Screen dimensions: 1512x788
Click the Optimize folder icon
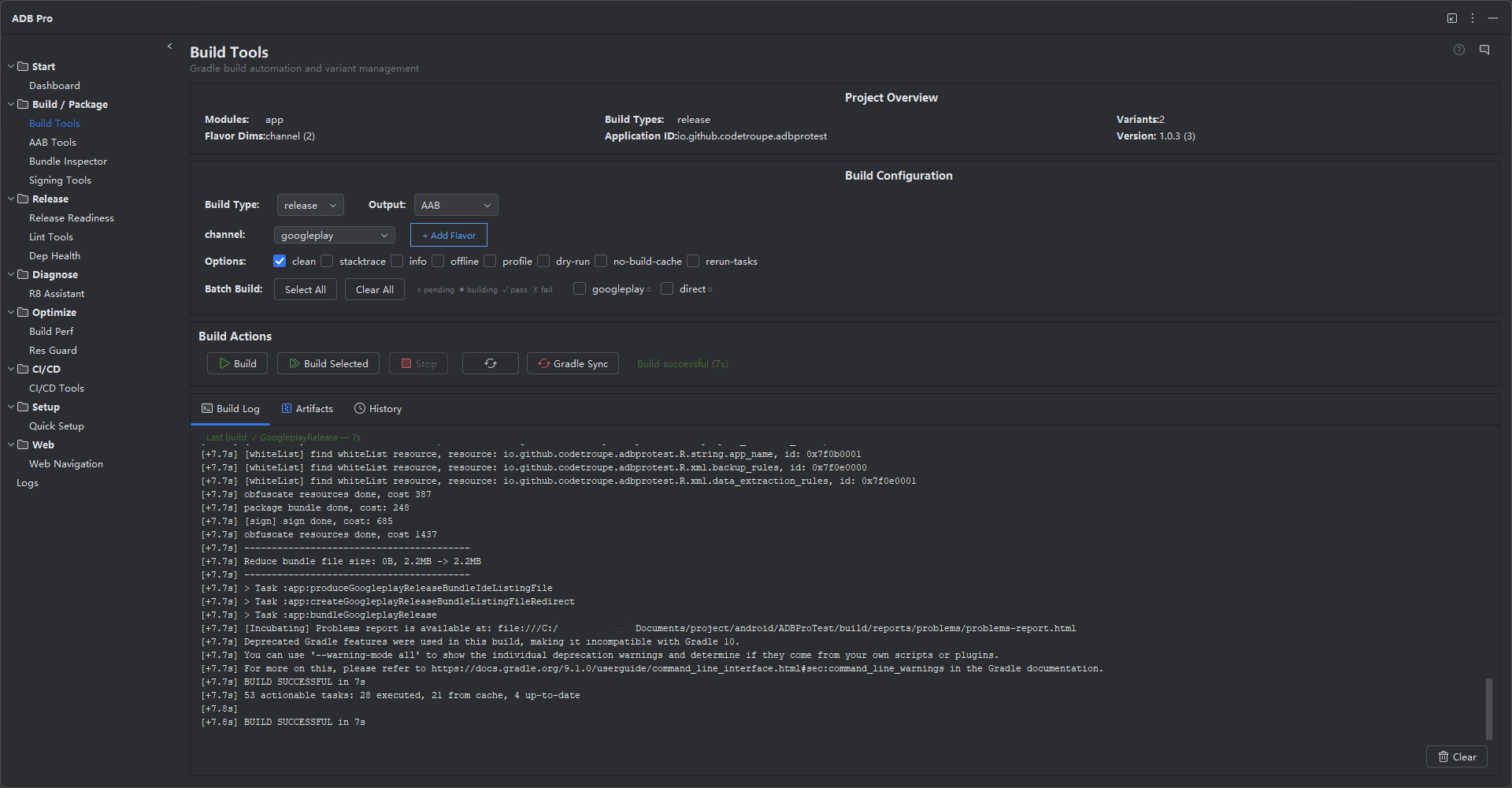click(x=23, y=312)
